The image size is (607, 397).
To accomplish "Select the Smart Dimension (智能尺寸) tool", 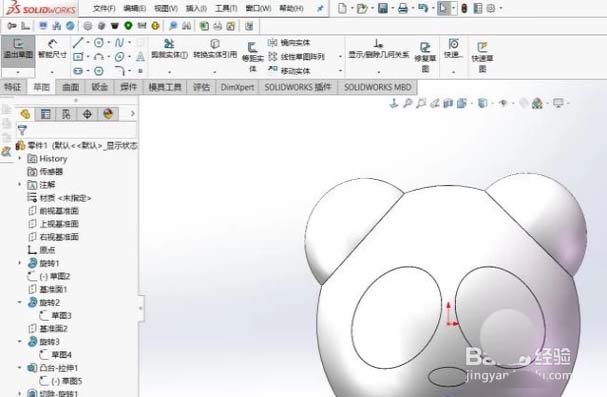I will [x=52, y=48].
